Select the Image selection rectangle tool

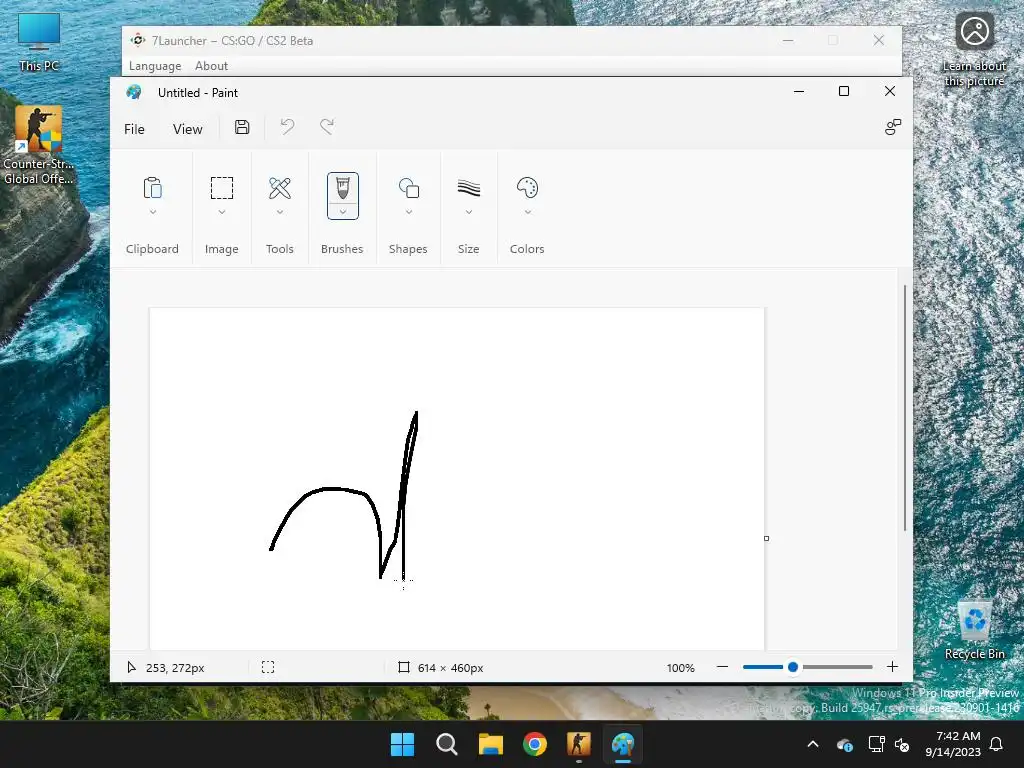tap(221, 188)
